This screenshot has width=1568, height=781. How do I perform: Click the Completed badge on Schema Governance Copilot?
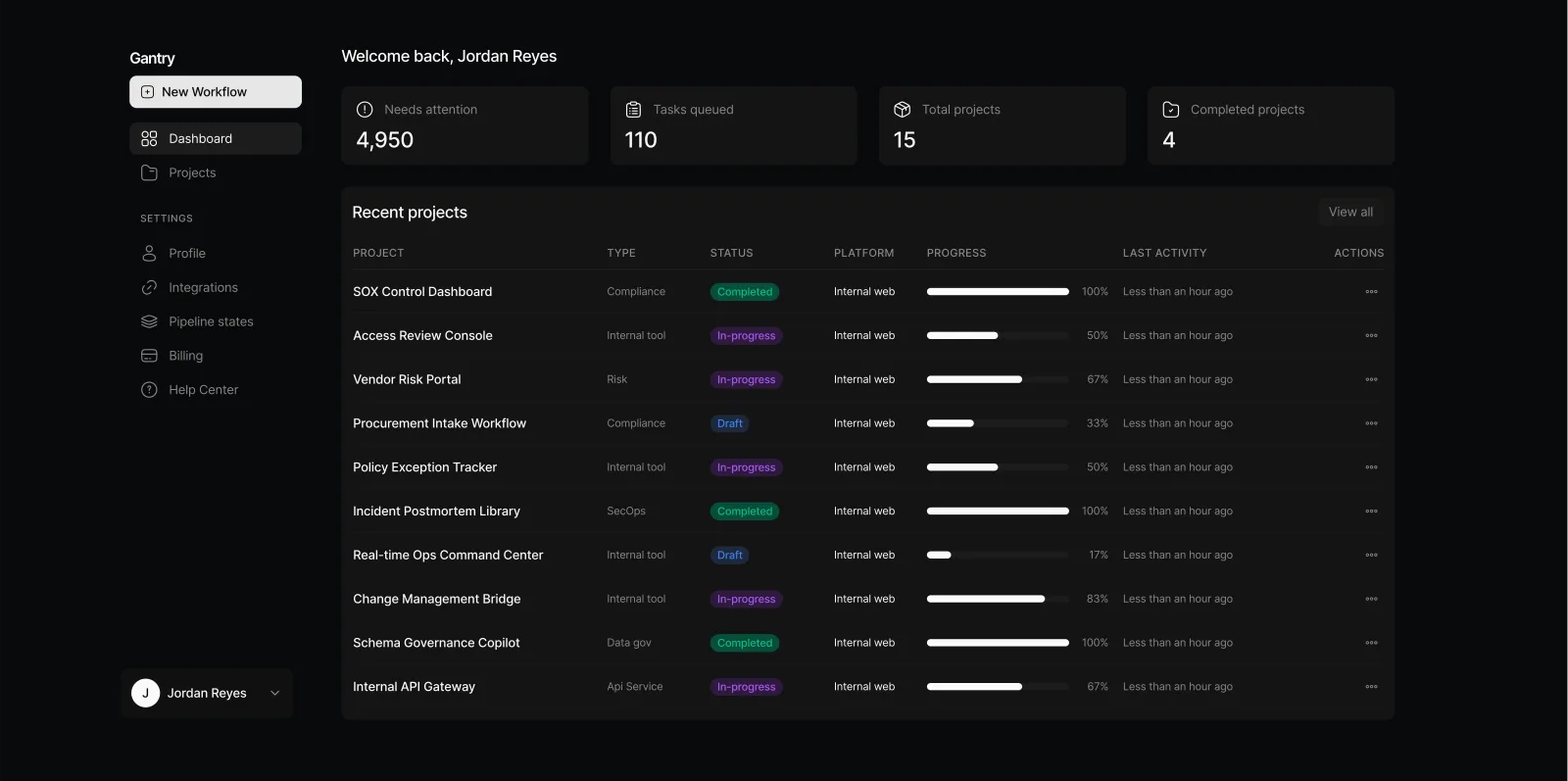pos(744,644)
